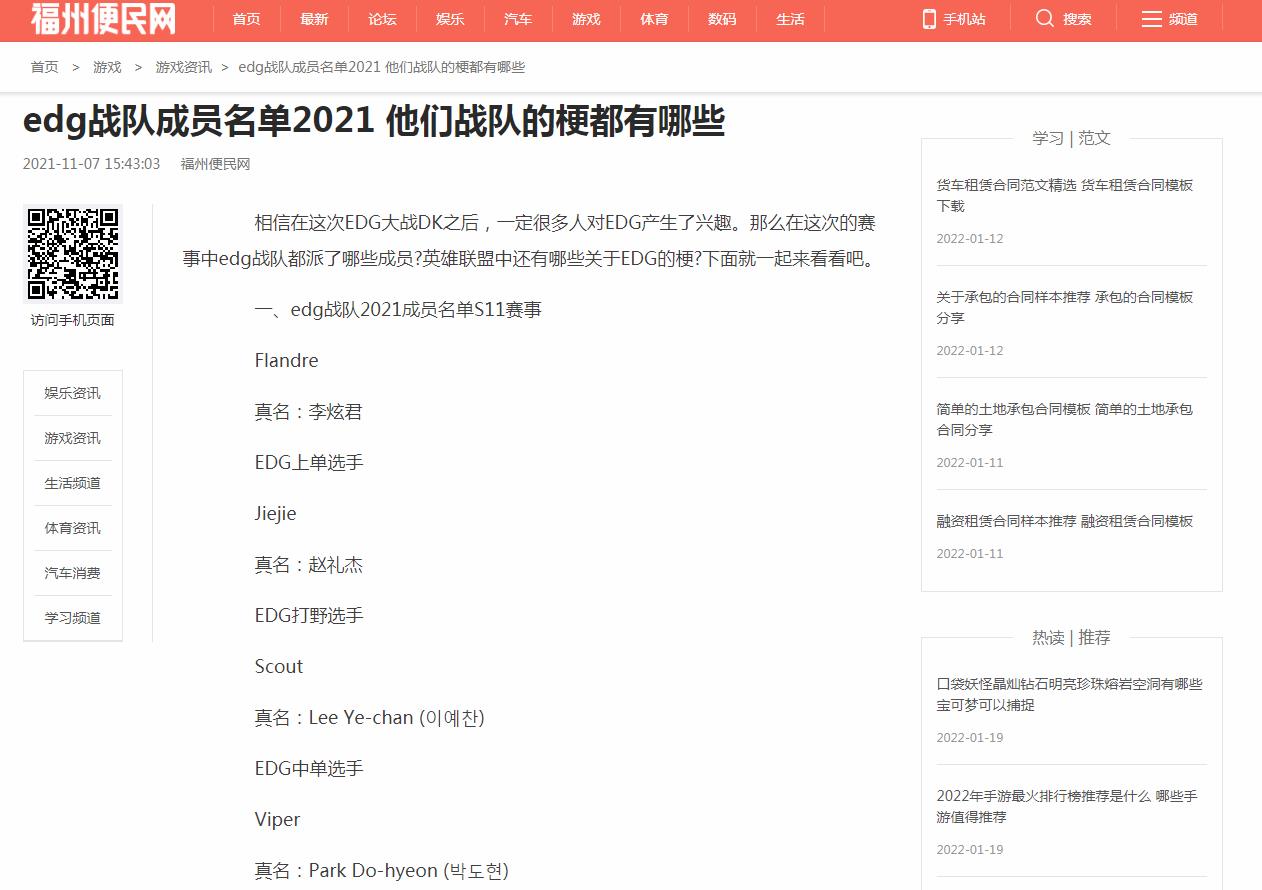Open the 游戏 navigation tab
This screenshot has width=1262, height=890.
[586, 19]
